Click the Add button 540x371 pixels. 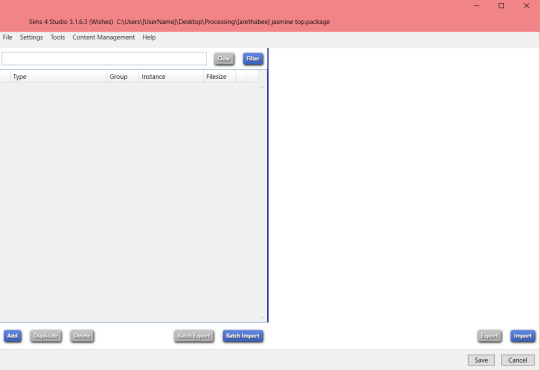click(12, 336)
